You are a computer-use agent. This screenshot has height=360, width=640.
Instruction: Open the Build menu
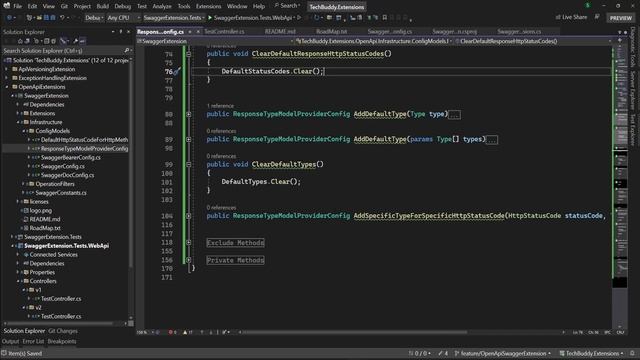tap(102, 6)
